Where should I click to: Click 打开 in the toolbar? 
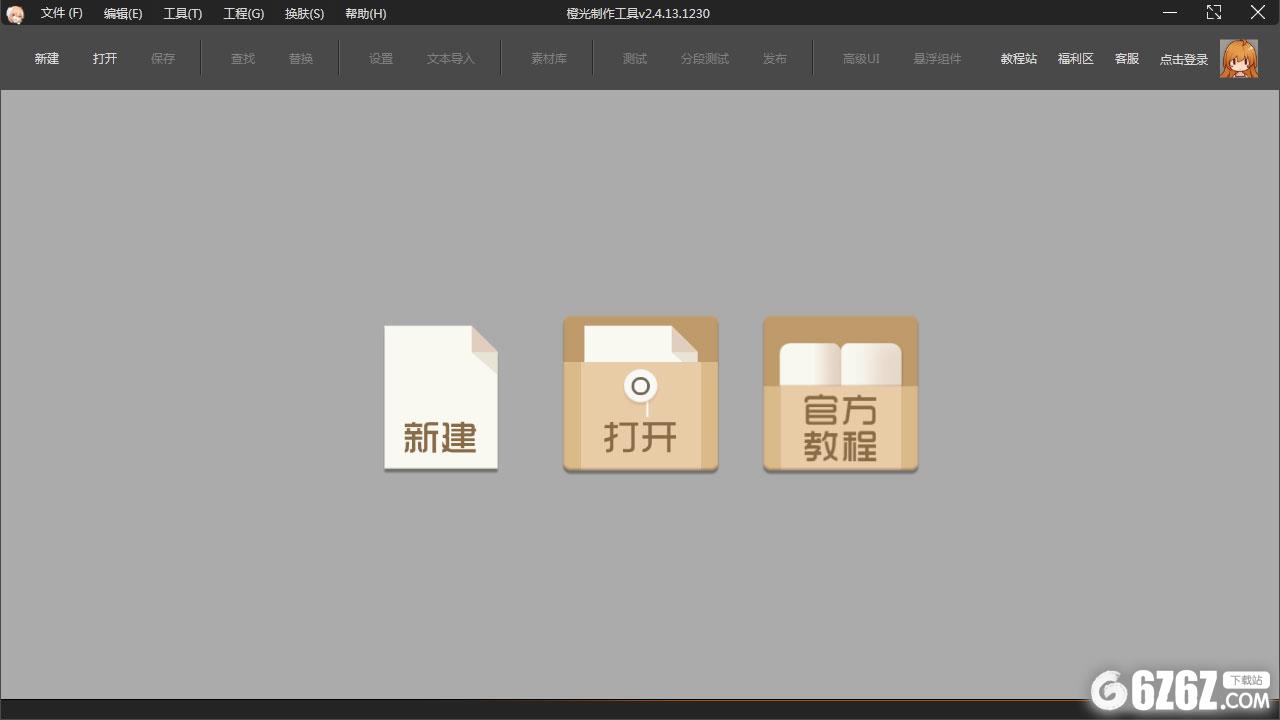105,59
